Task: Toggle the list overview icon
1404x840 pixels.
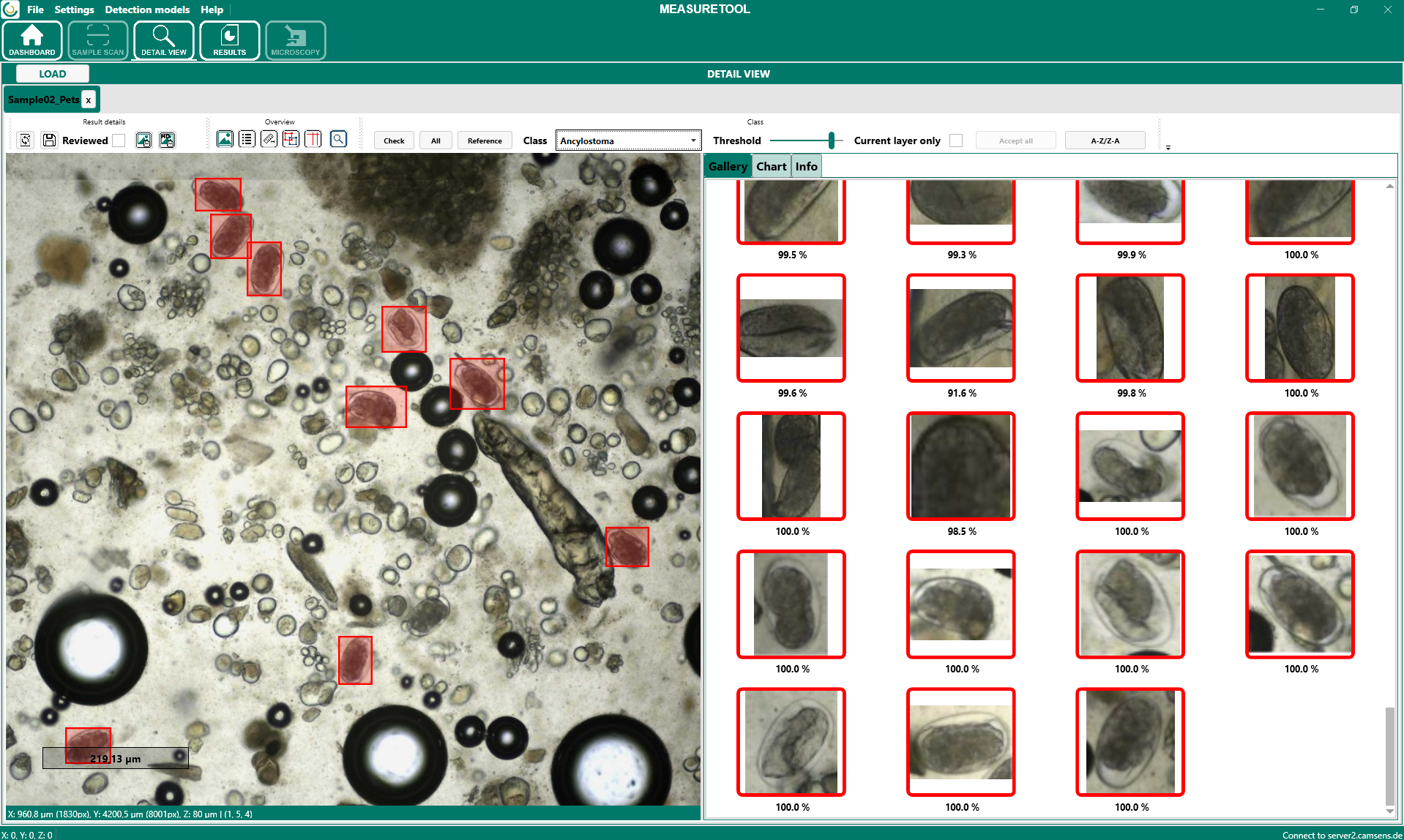Action: [x=247, y=139]
